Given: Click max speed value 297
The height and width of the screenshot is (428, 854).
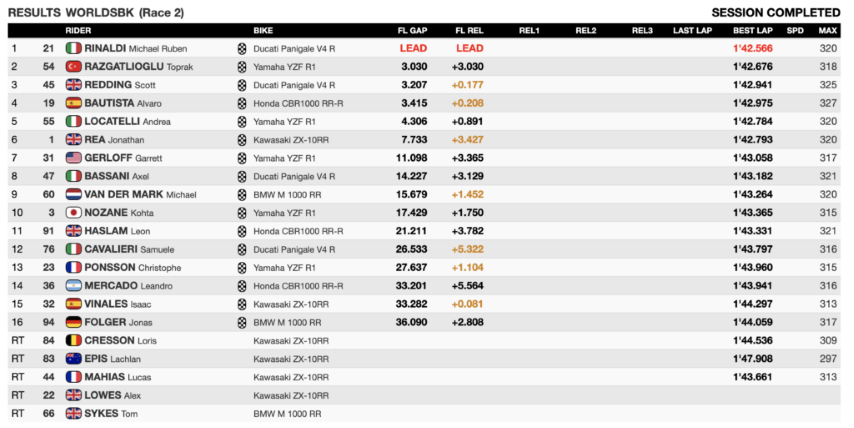Looking at the screenshot, I should coord(828,358).
